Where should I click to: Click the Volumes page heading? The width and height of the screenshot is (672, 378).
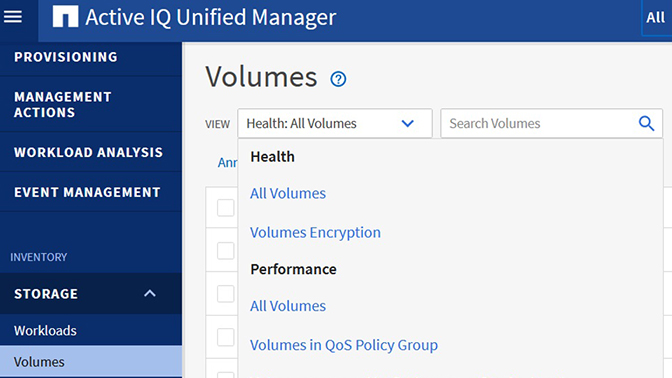pos(261,77)
